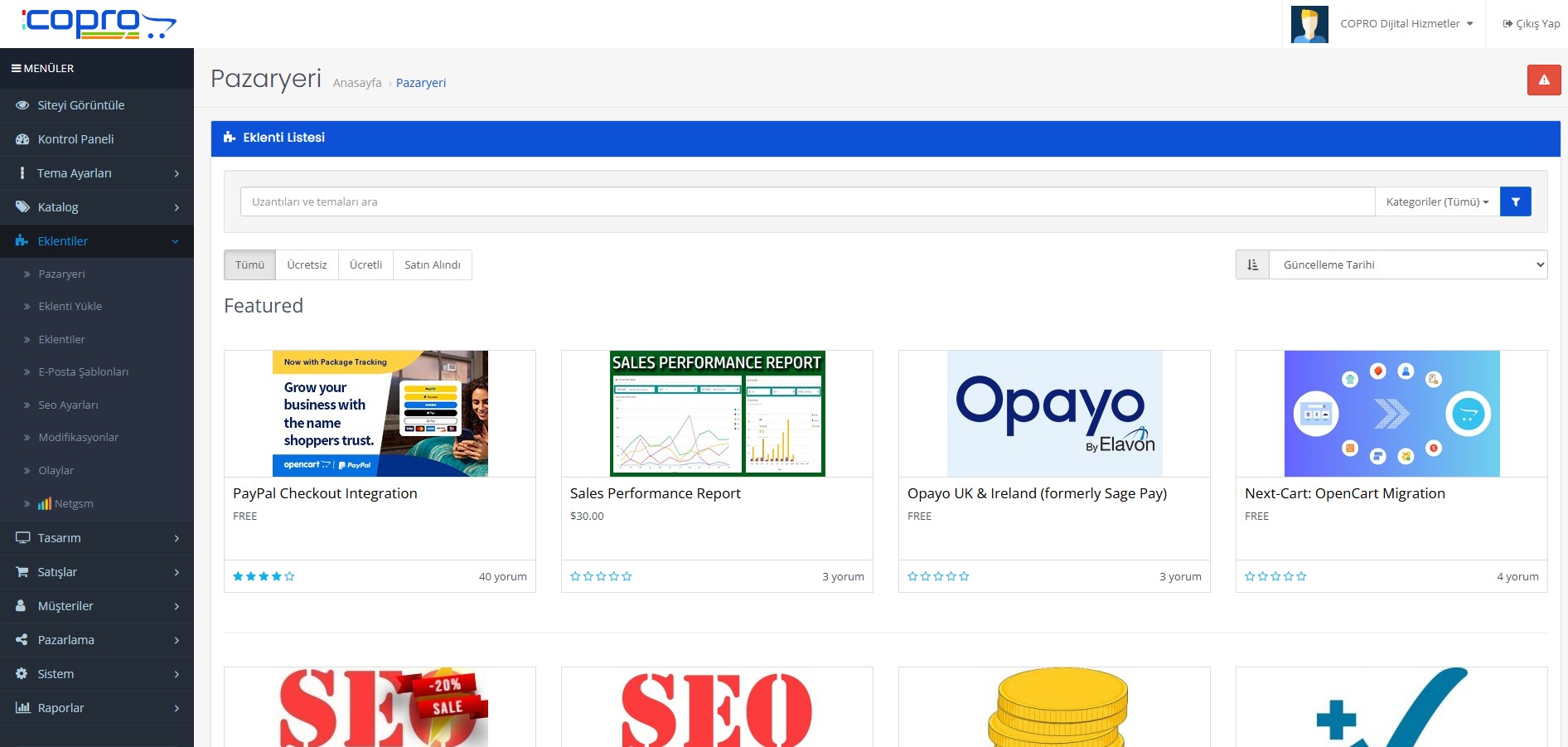
Task: Open the Güncelleme Tarihi sort dropdown
Action: 1407,265
